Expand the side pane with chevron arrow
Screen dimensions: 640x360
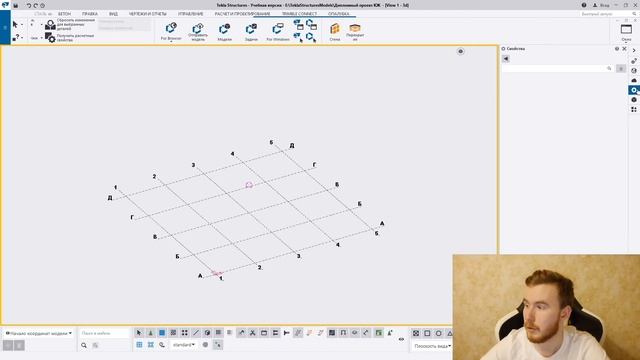tap(634, 51)
